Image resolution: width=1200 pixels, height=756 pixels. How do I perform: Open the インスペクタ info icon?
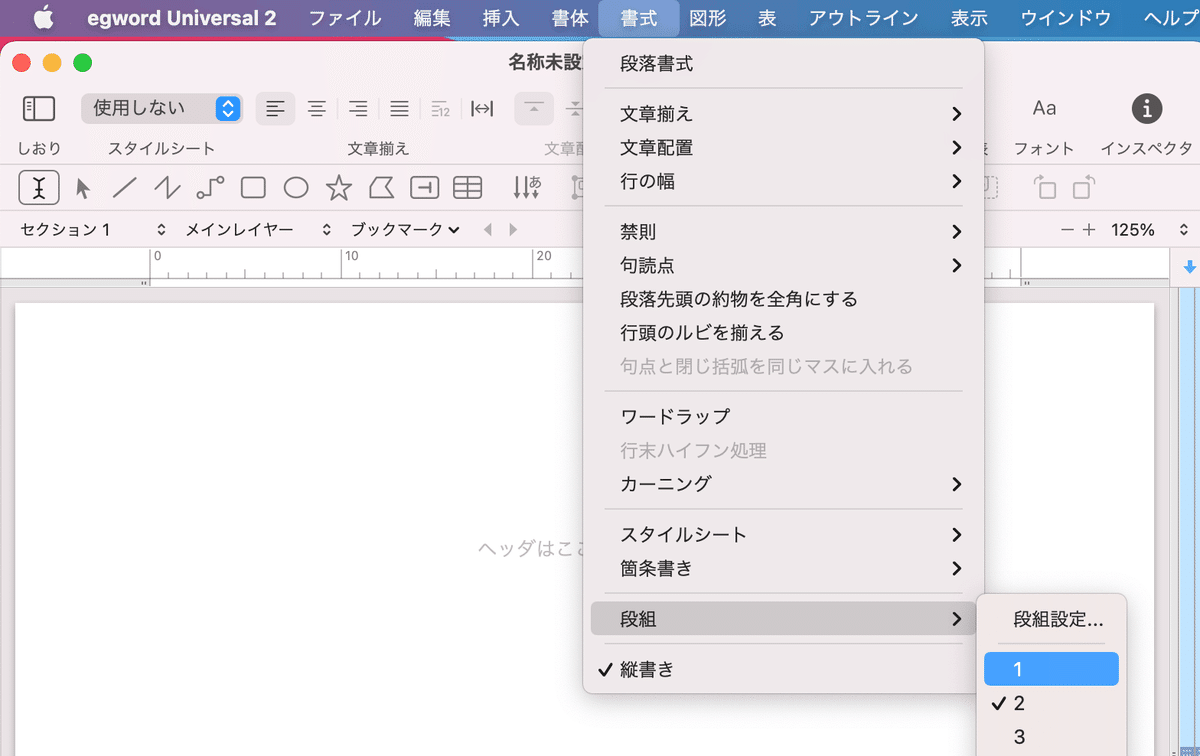(1146, 108)
